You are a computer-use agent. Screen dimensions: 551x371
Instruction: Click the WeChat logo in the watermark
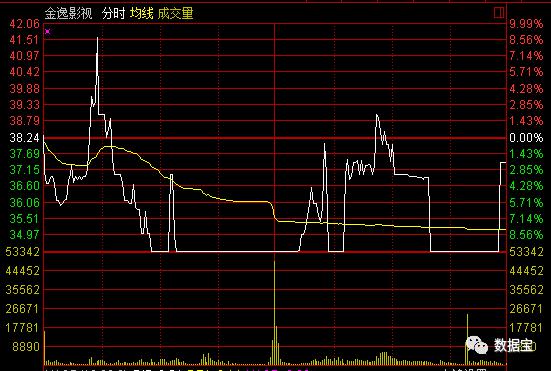click(477, 345)
